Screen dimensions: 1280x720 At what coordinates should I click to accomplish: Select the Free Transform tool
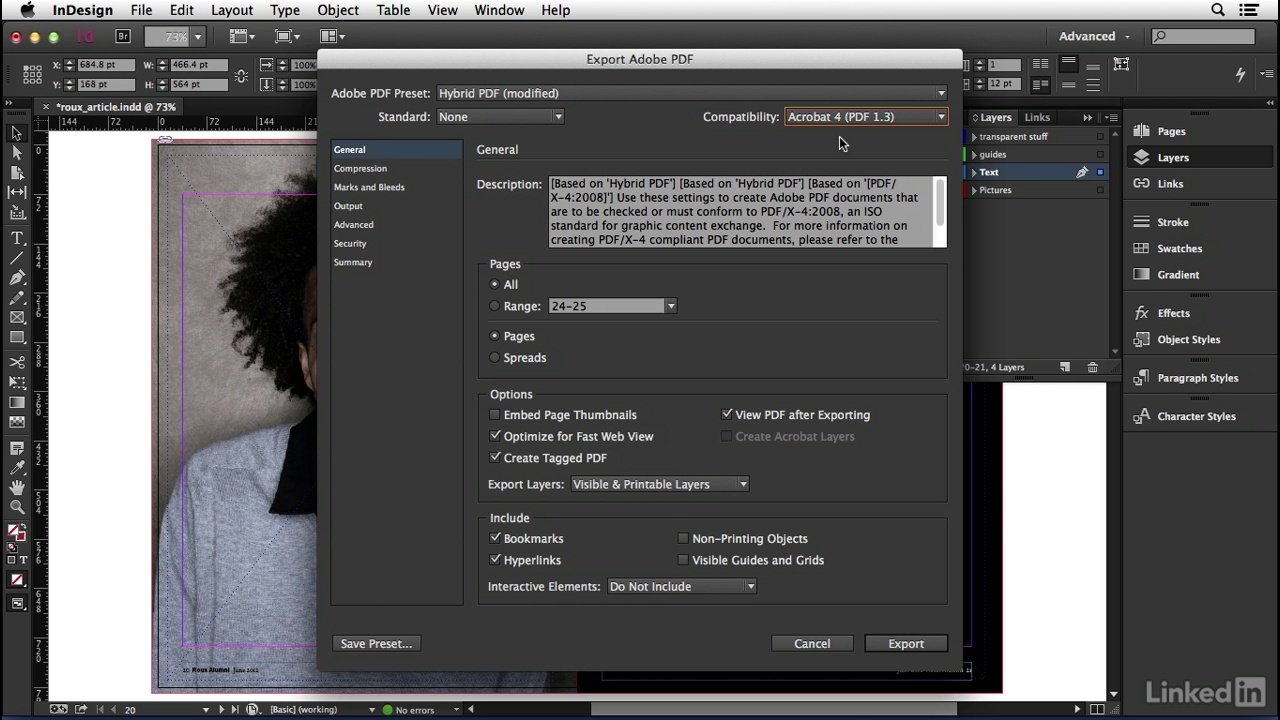(x=17, y=382)
